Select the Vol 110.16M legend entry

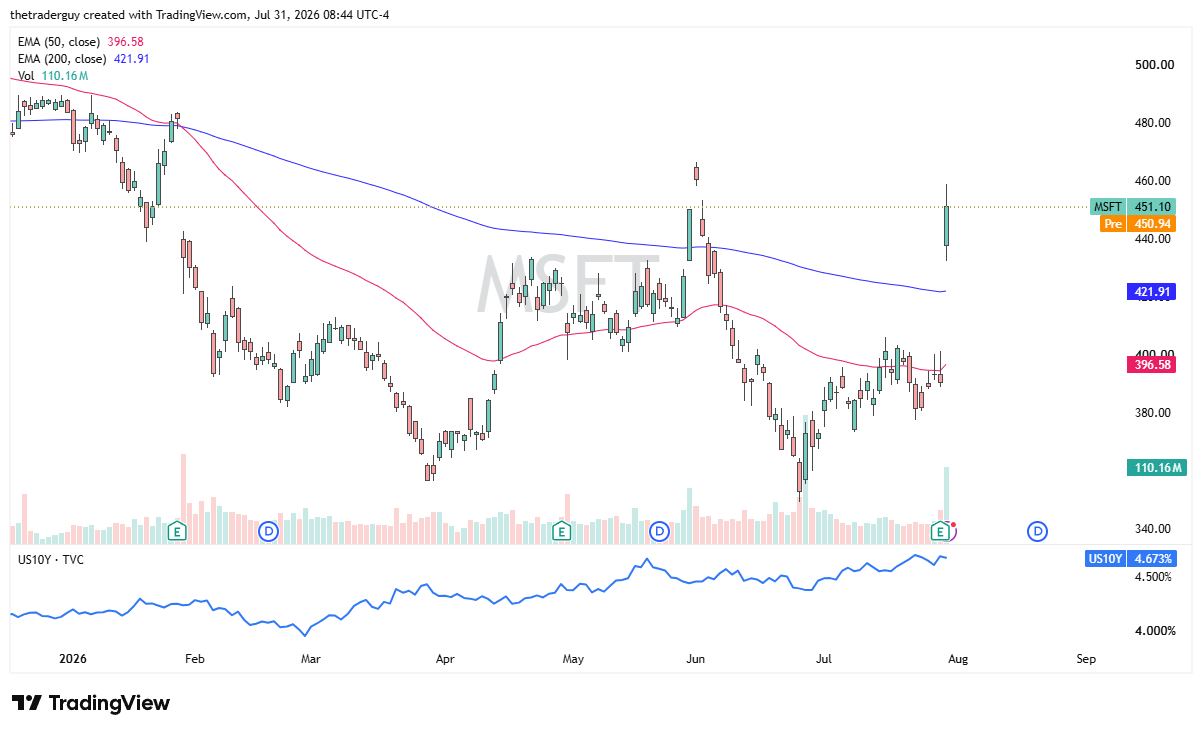point(53,76)
